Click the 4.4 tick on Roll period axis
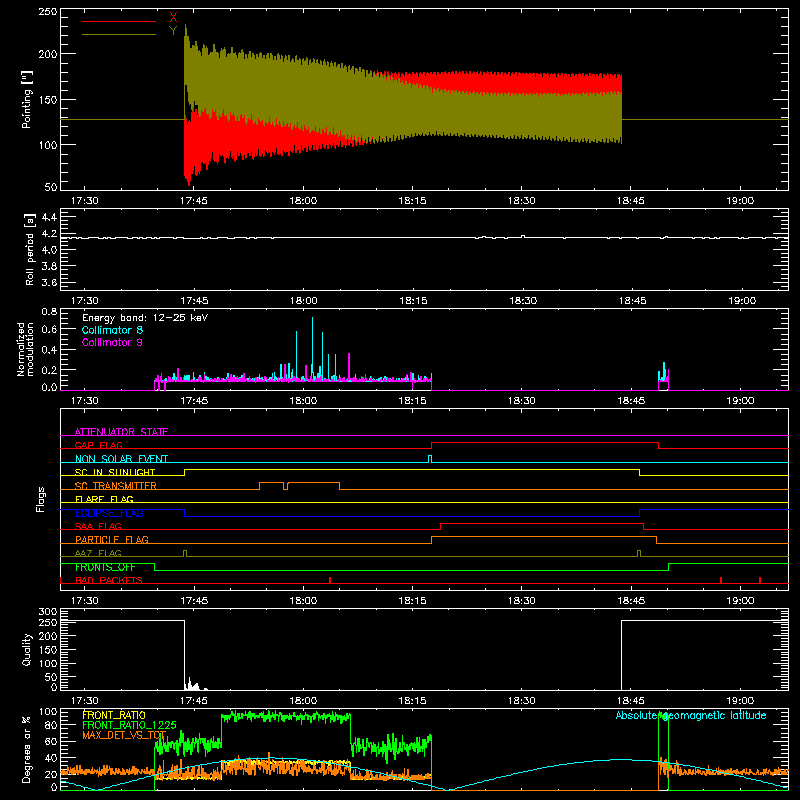This screenshot has height=800, width=800. click(49, 217)
